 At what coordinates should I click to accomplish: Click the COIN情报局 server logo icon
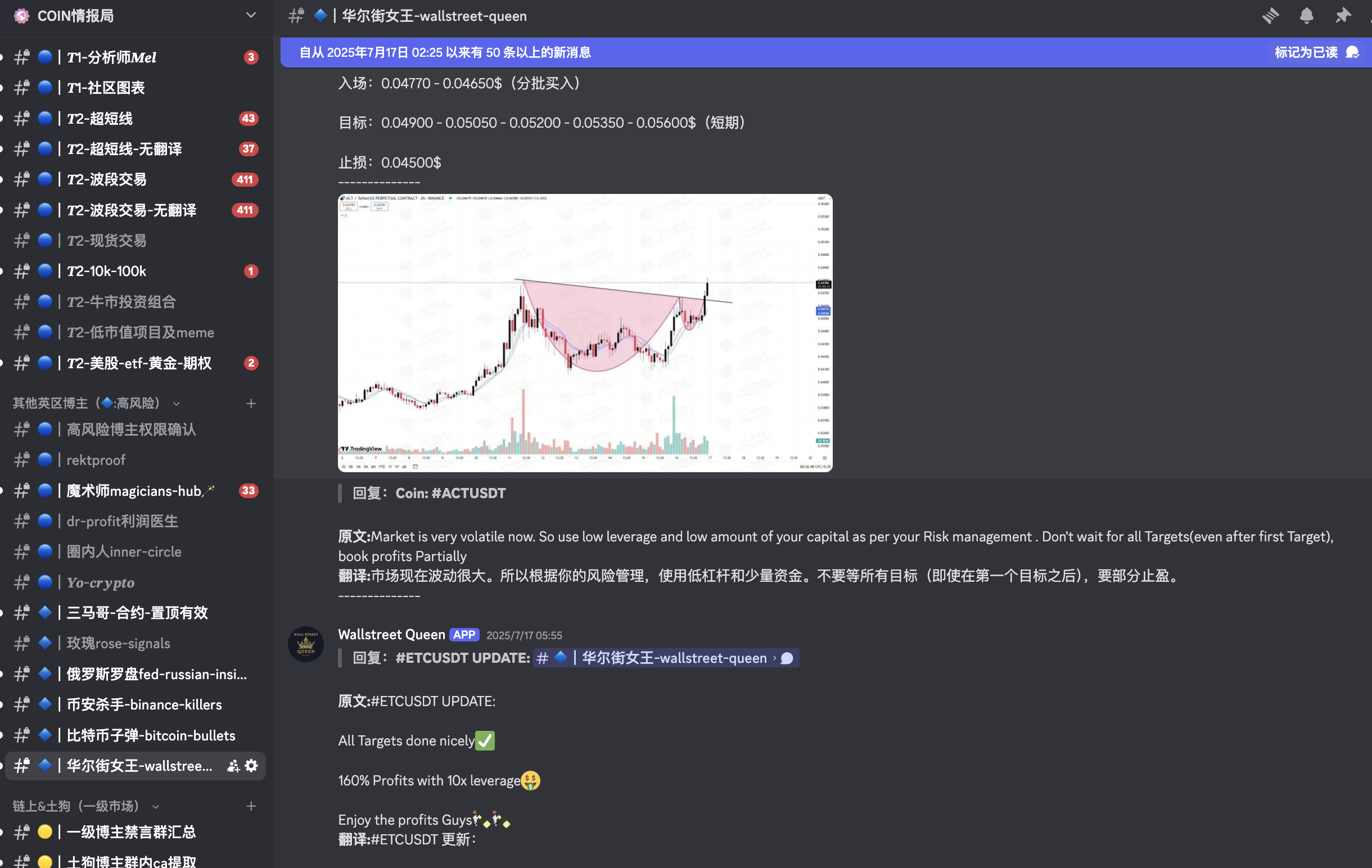pos(21,15)
